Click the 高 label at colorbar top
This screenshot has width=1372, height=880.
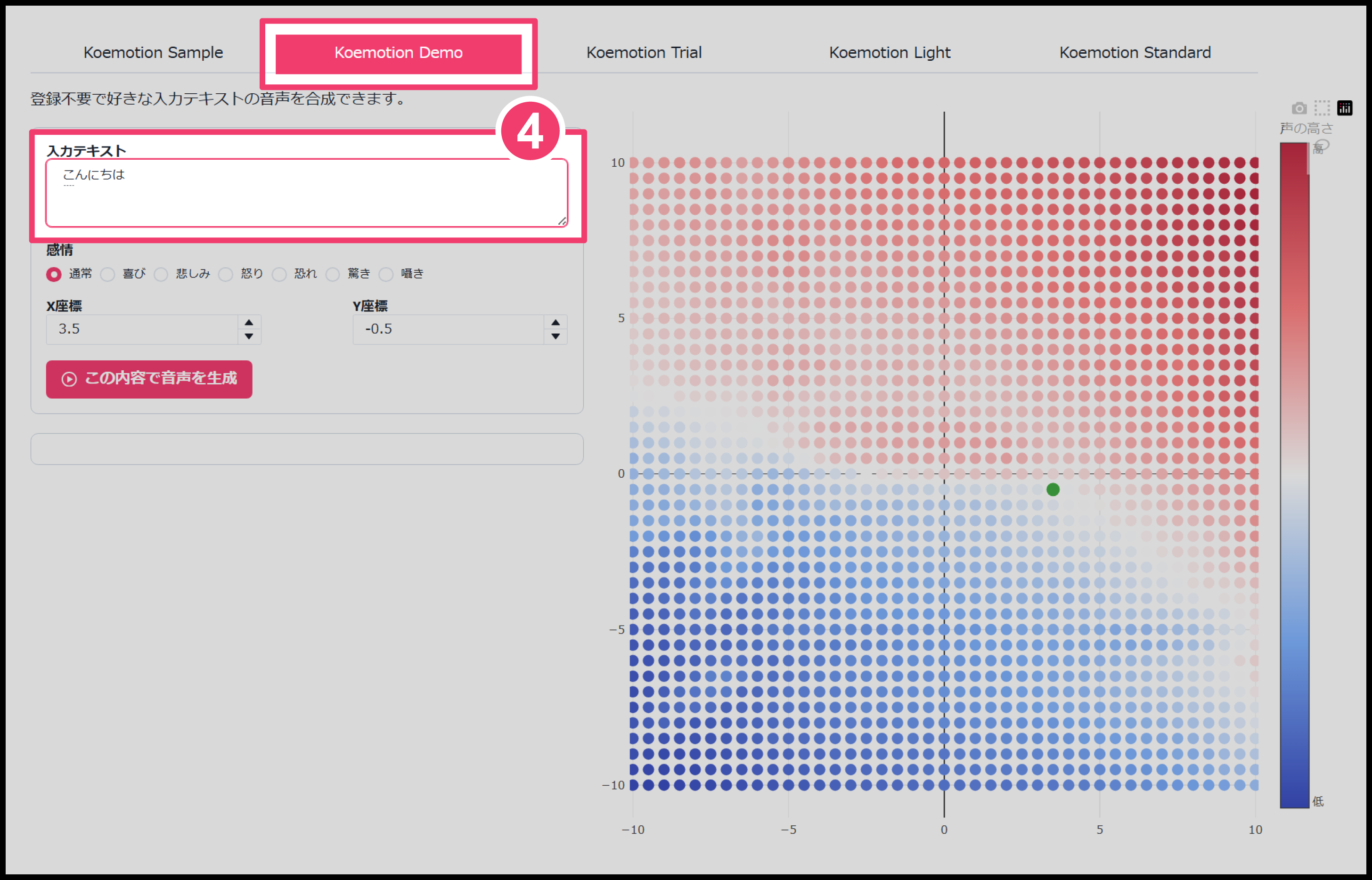(1318, 149)
